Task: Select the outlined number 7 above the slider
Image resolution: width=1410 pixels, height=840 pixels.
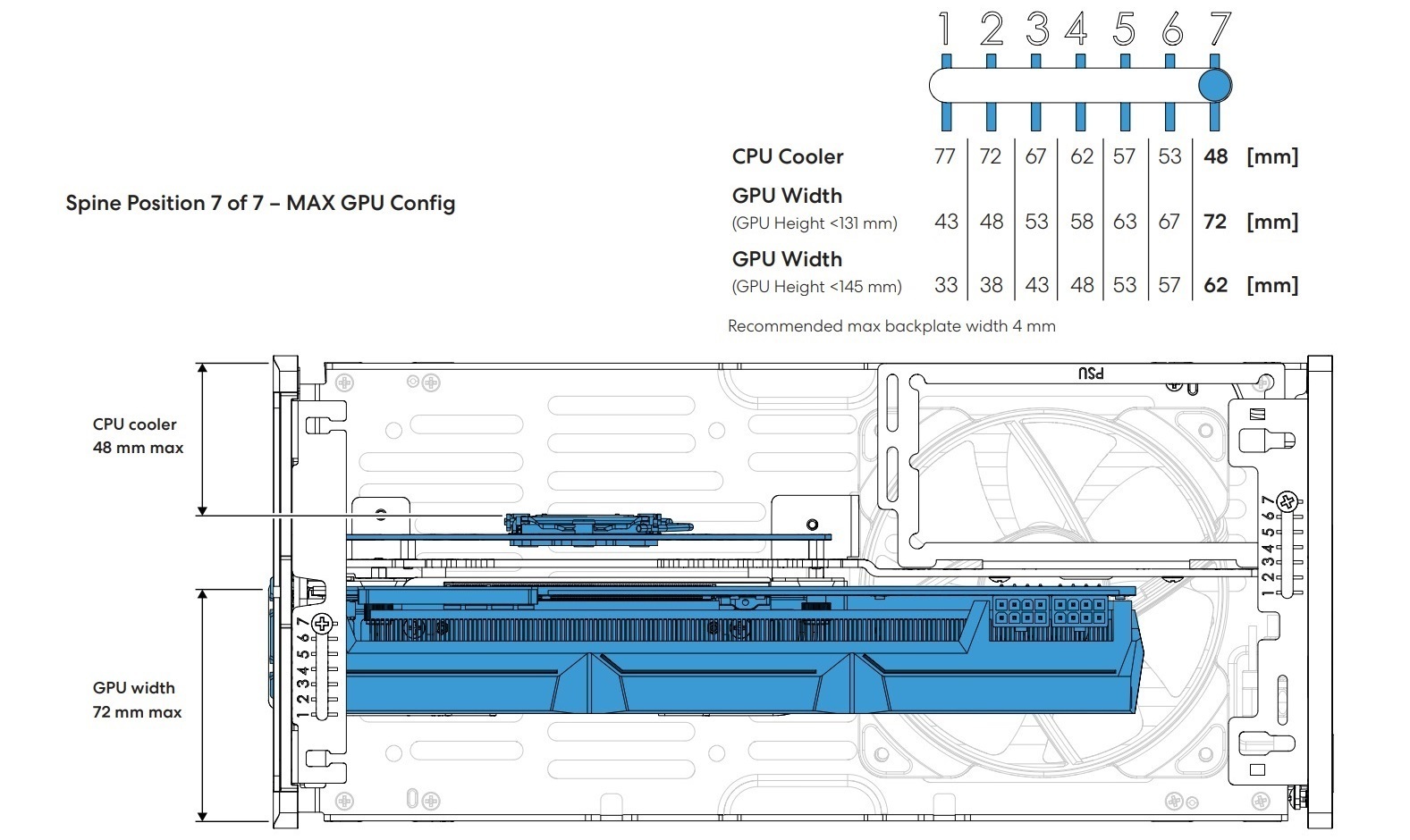Action: pyautogui.click(x=1220, y=29)
